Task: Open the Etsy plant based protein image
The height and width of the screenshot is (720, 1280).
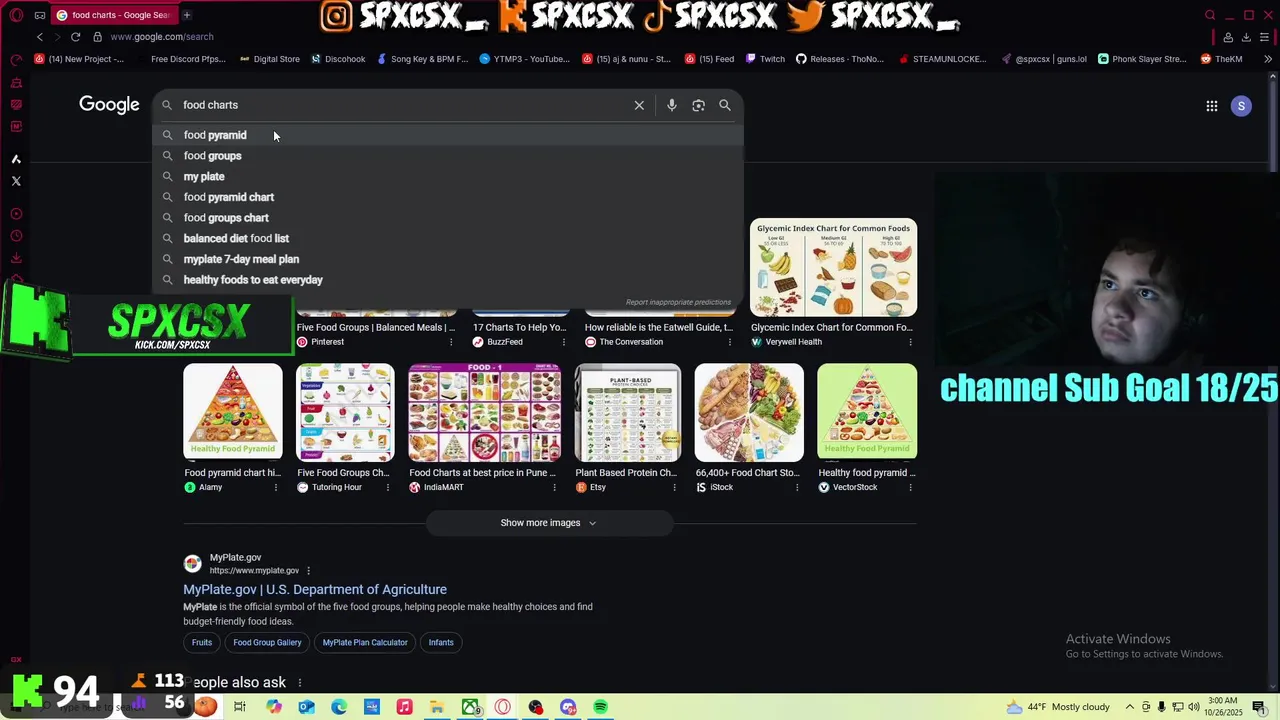Action: pyautogui.click(x=628, y=412)
